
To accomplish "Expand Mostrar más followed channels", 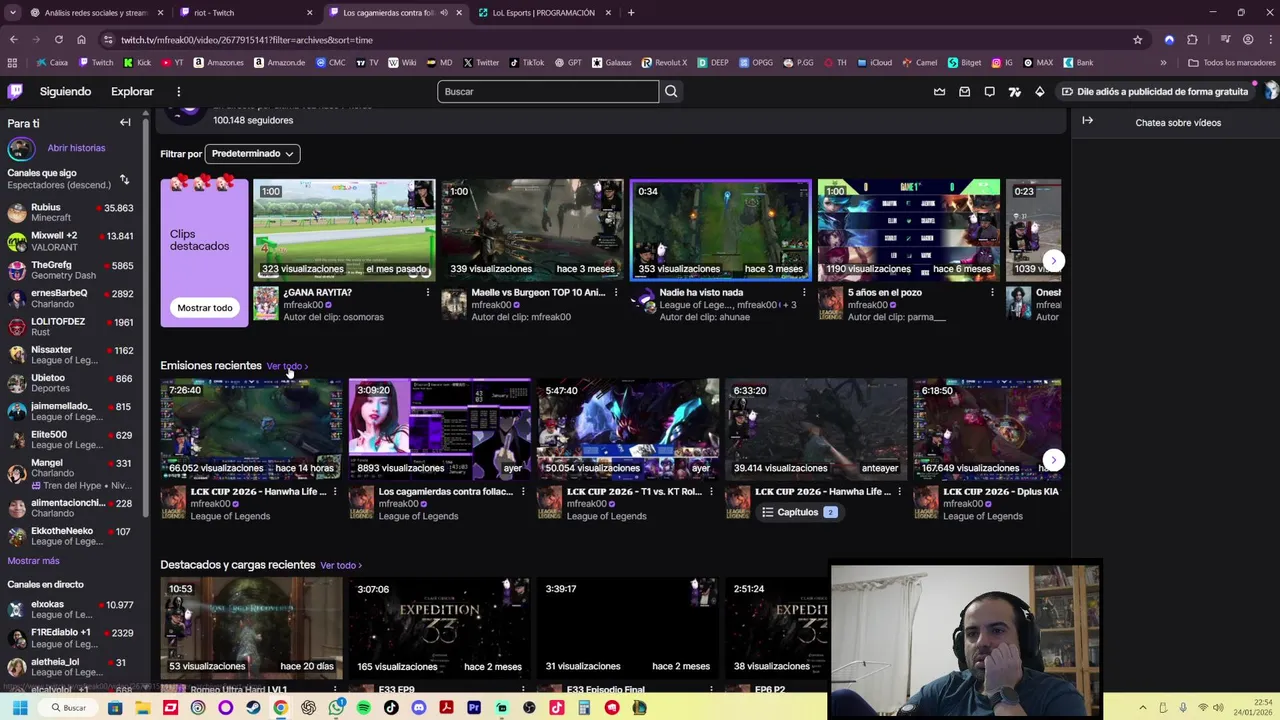I will point(33,561).
